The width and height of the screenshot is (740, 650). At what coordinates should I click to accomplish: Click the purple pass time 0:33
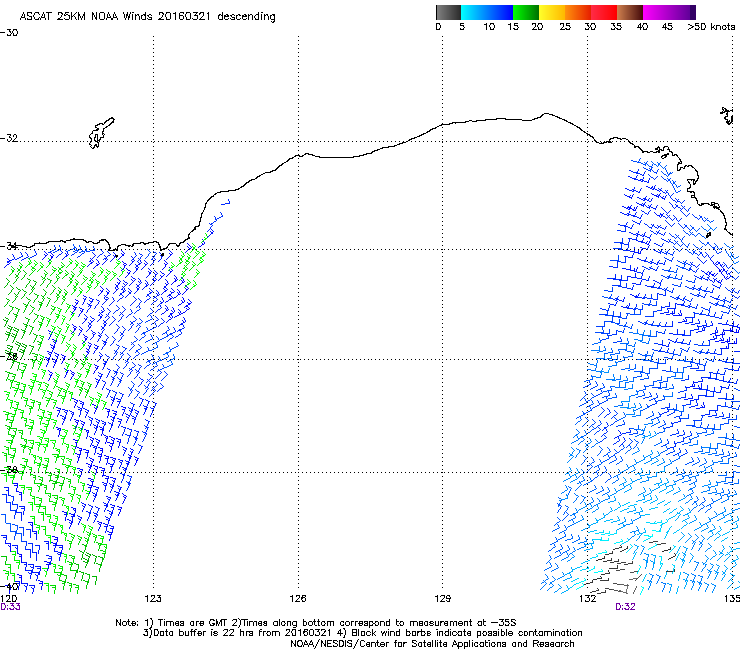coord(10,607)
